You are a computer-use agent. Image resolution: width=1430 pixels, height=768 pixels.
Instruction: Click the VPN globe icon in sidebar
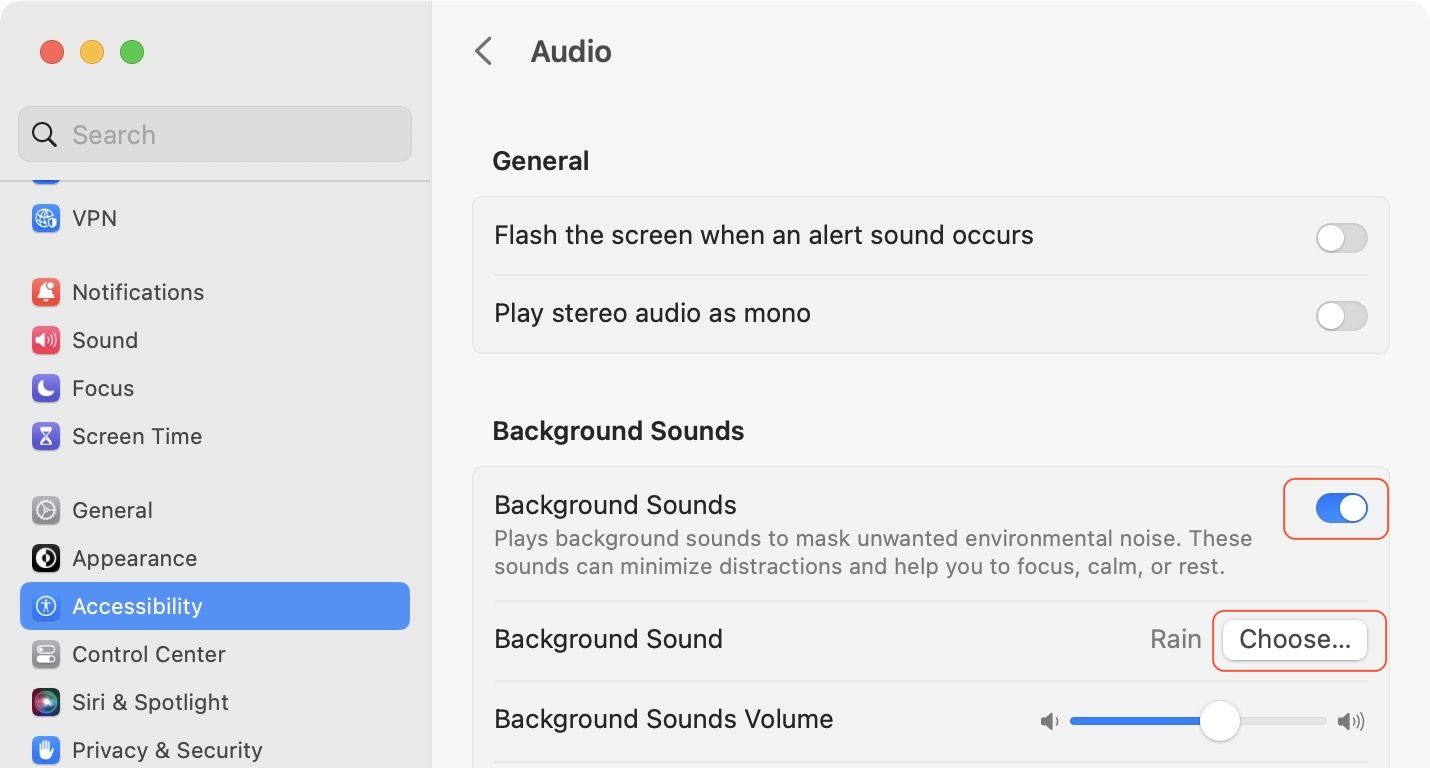46,218
